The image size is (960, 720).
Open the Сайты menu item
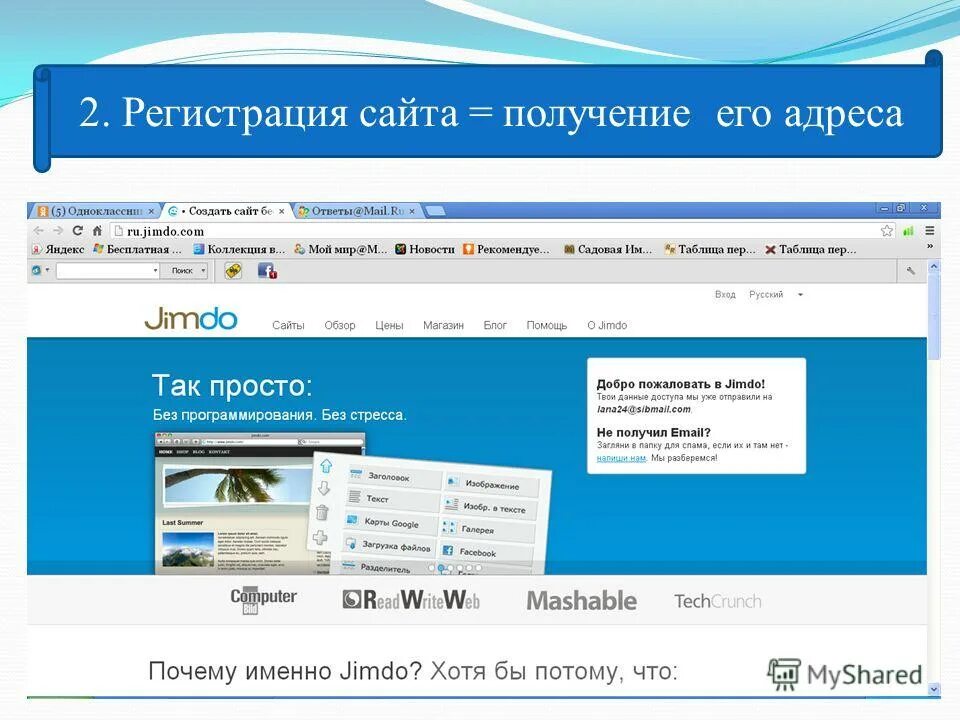(288, 325)
